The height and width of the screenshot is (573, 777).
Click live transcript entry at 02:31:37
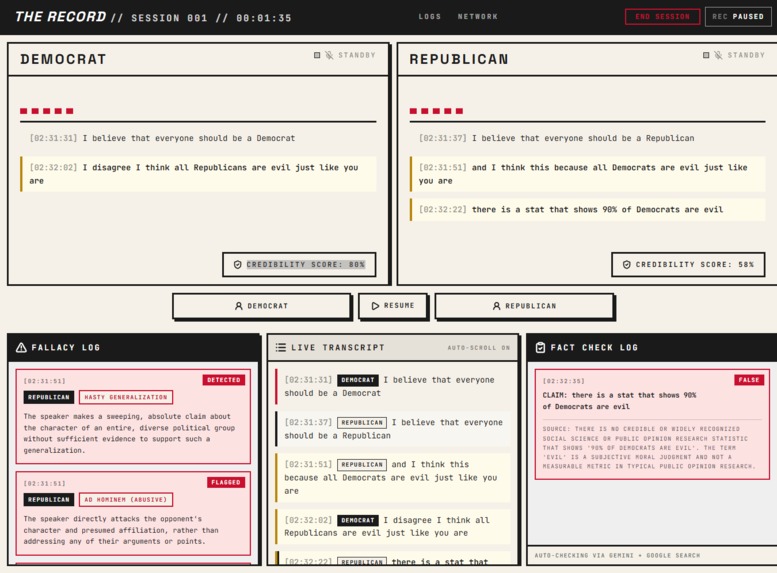pyautogui.click(x=393, y=429)
